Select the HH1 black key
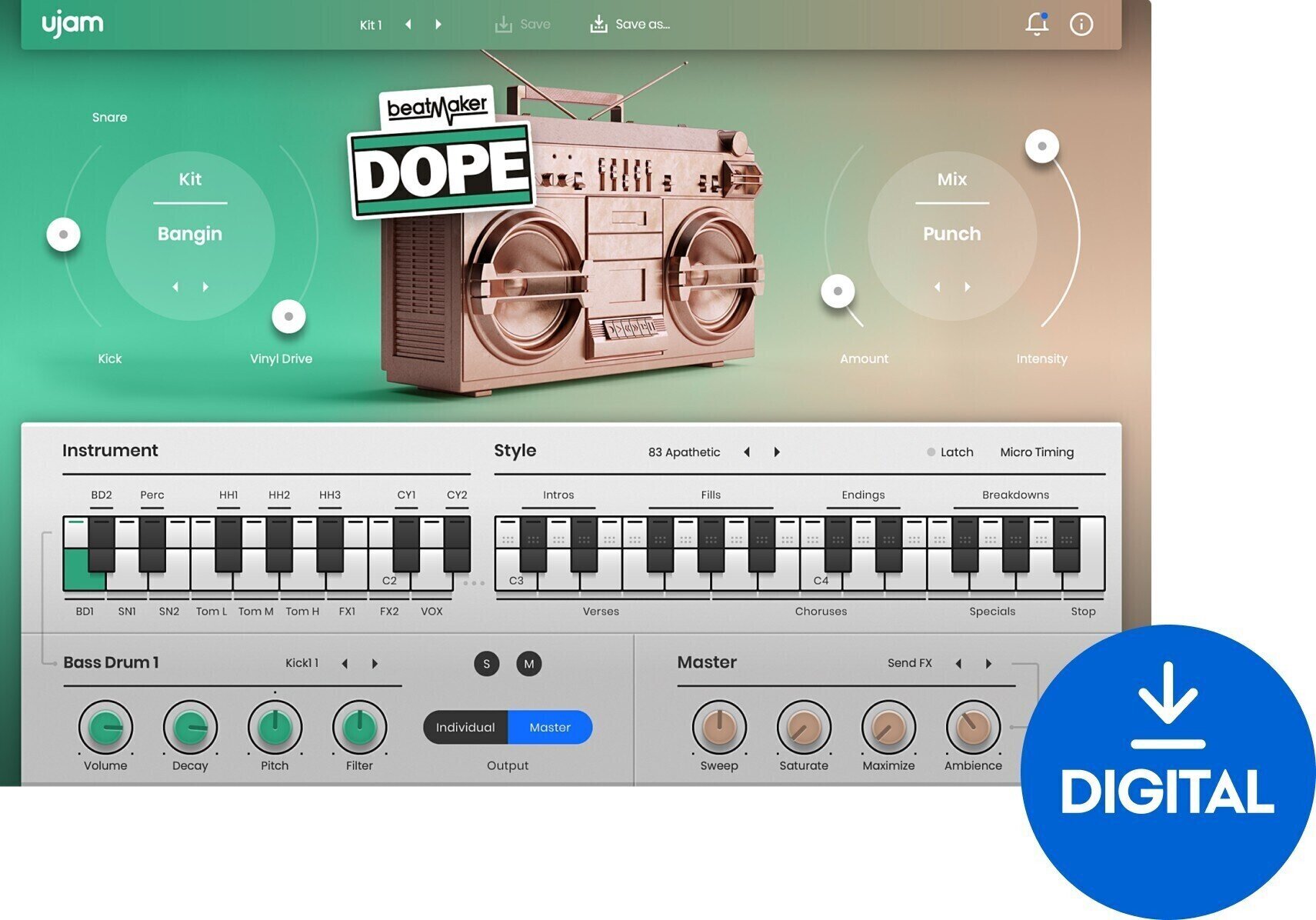The image size is (1316, 920). coord(228,545)
